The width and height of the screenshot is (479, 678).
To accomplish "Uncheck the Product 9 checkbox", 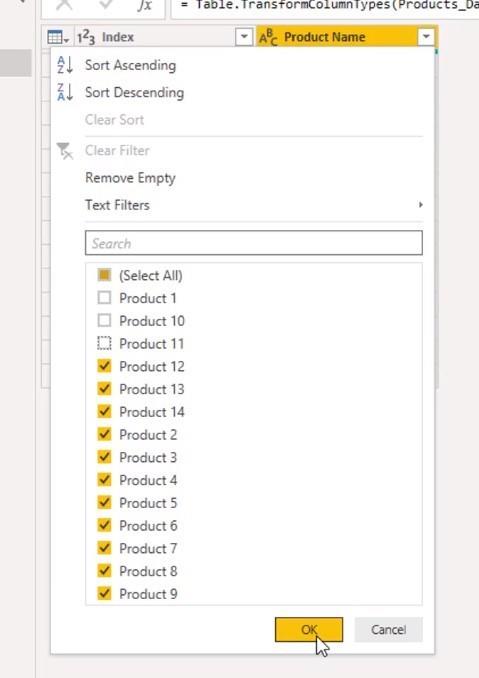I will coord(104,593).
